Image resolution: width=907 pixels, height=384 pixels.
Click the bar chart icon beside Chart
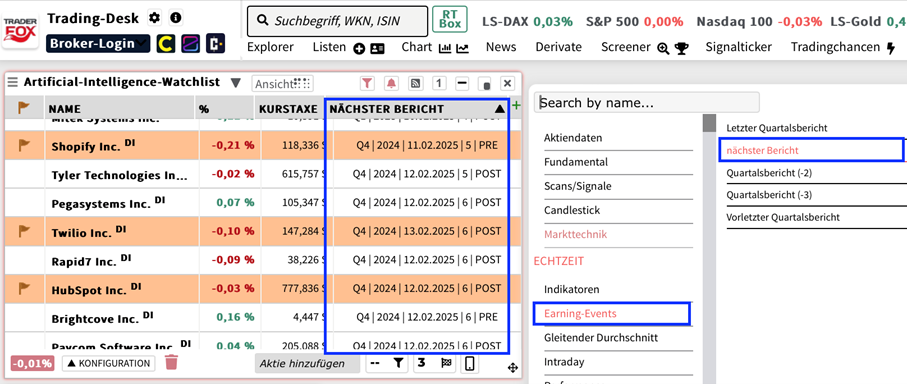(445, 49)
